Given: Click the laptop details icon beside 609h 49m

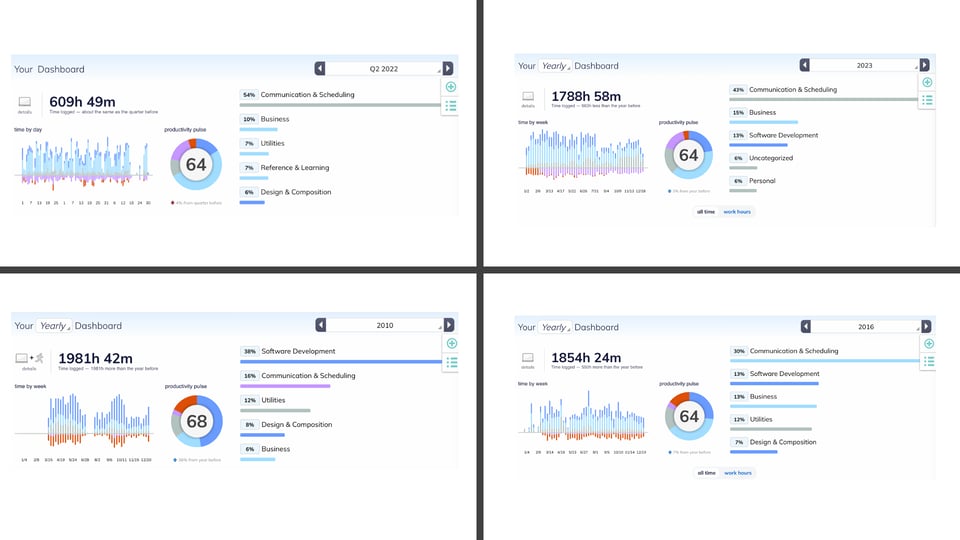Looking at the screenshot, I should tap(25, 101).
